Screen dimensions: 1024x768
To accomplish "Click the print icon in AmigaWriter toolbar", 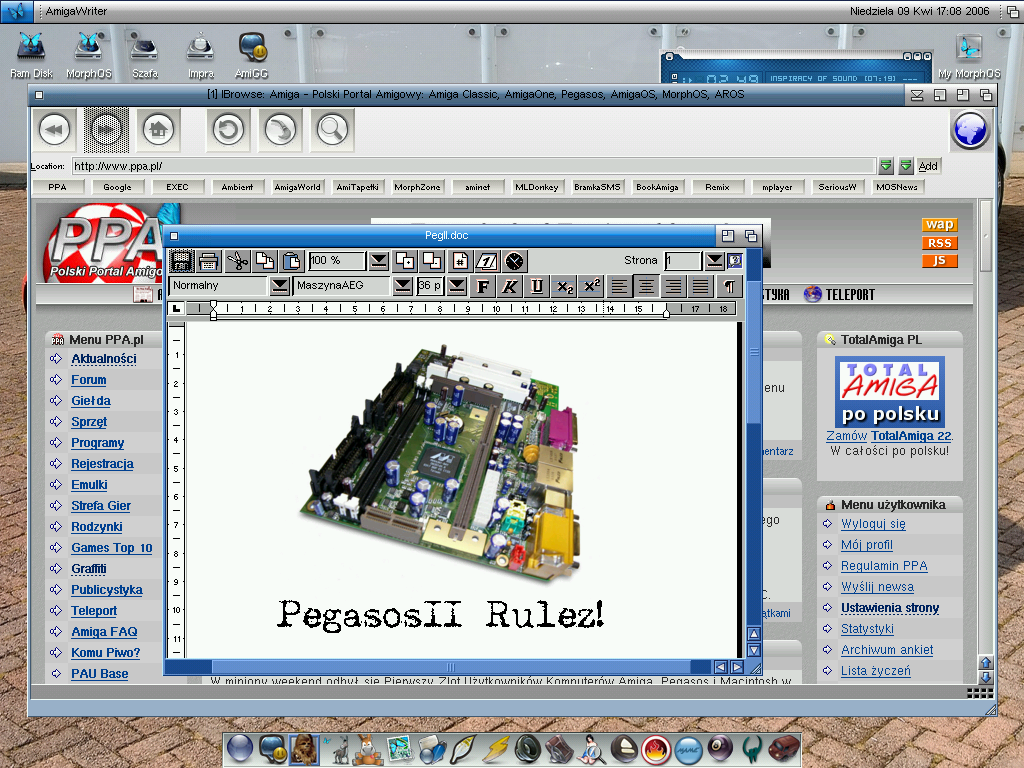I will pos(208,261).
